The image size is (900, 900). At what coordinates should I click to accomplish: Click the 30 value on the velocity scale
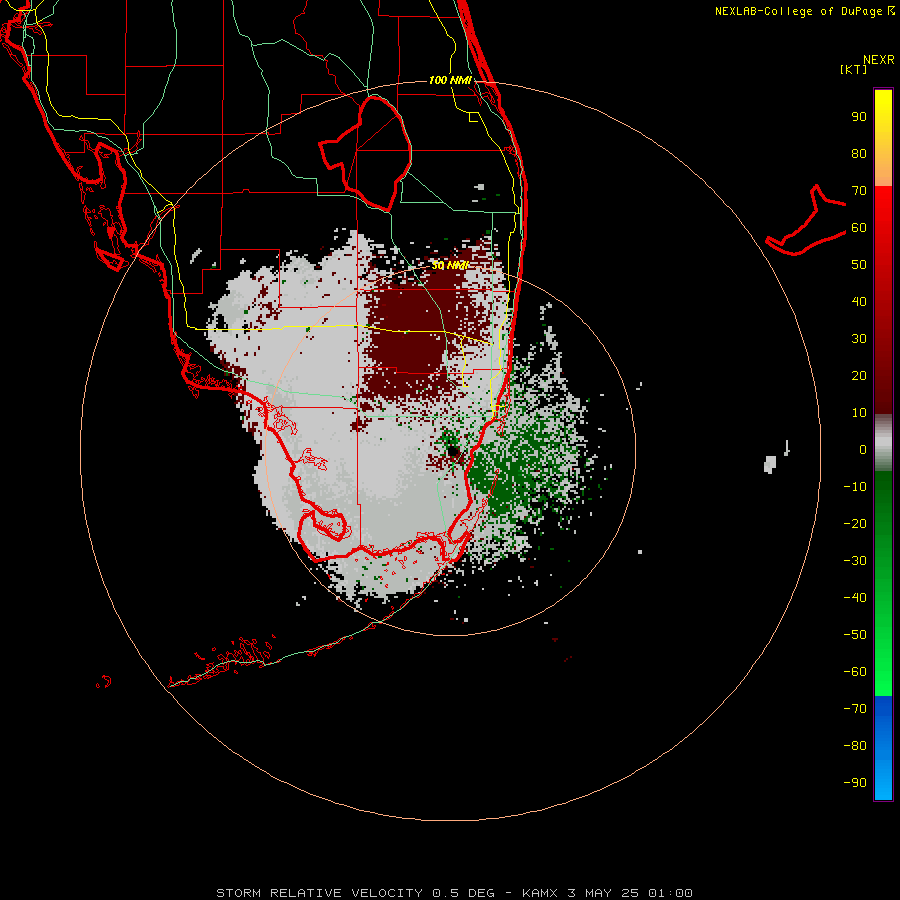[859, 339]
